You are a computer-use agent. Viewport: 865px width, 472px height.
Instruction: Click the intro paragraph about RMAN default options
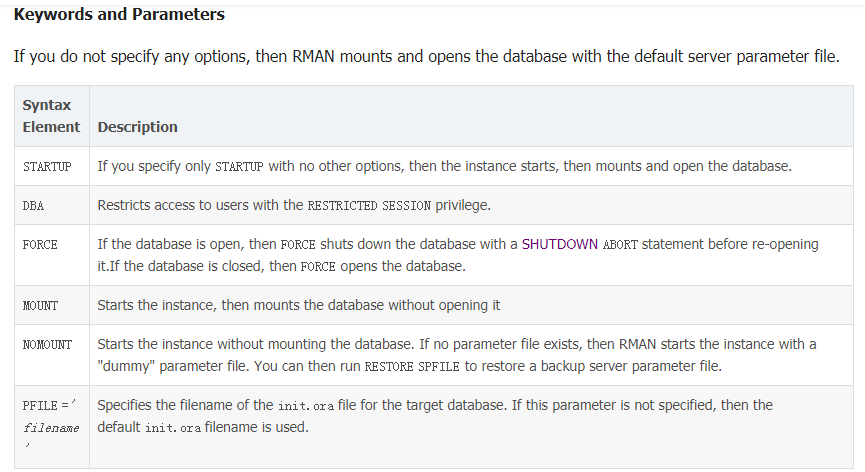coord(426,55)
